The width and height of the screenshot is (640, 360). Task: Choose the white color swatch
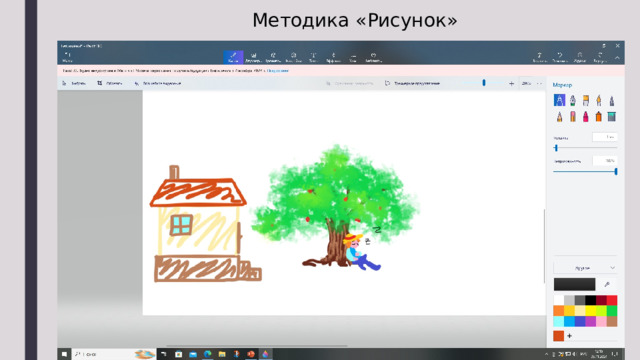(x=559, y=300)
